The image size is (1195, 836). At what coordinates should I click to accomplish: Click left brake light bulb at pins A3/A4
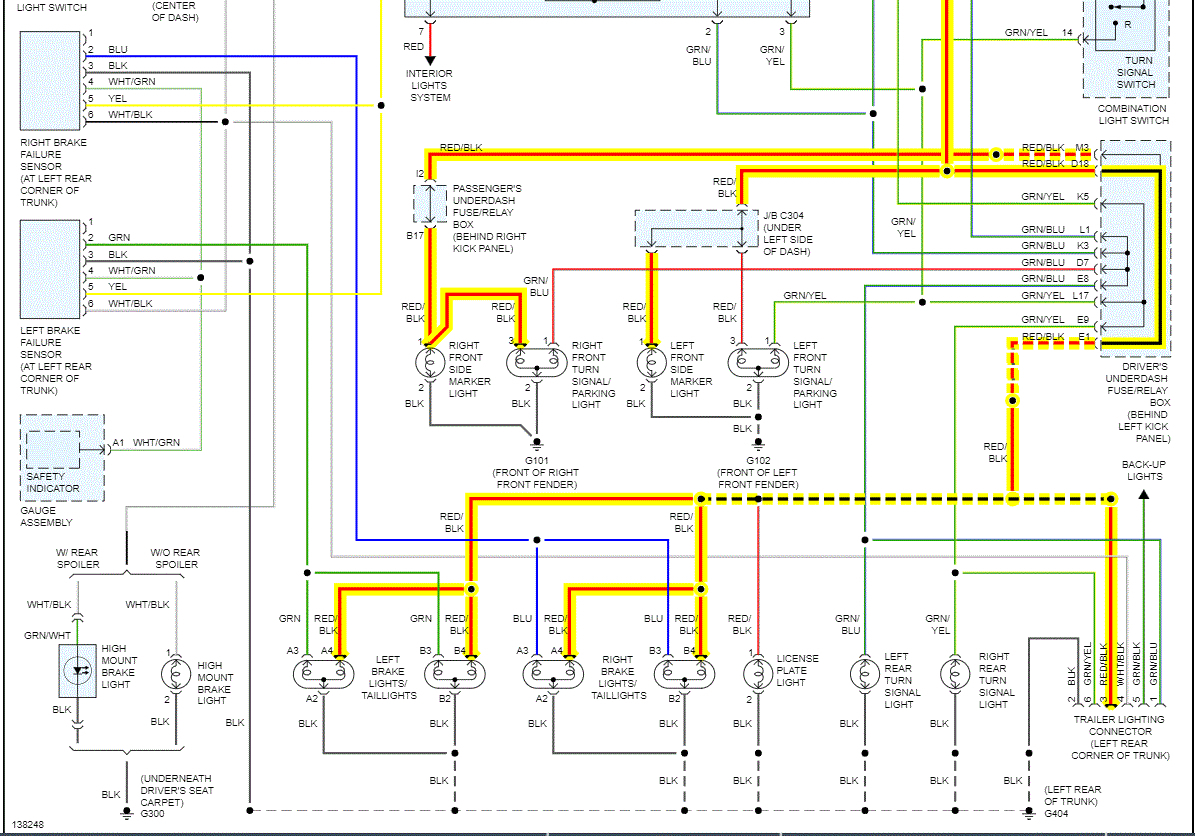(x=323, y=674)
